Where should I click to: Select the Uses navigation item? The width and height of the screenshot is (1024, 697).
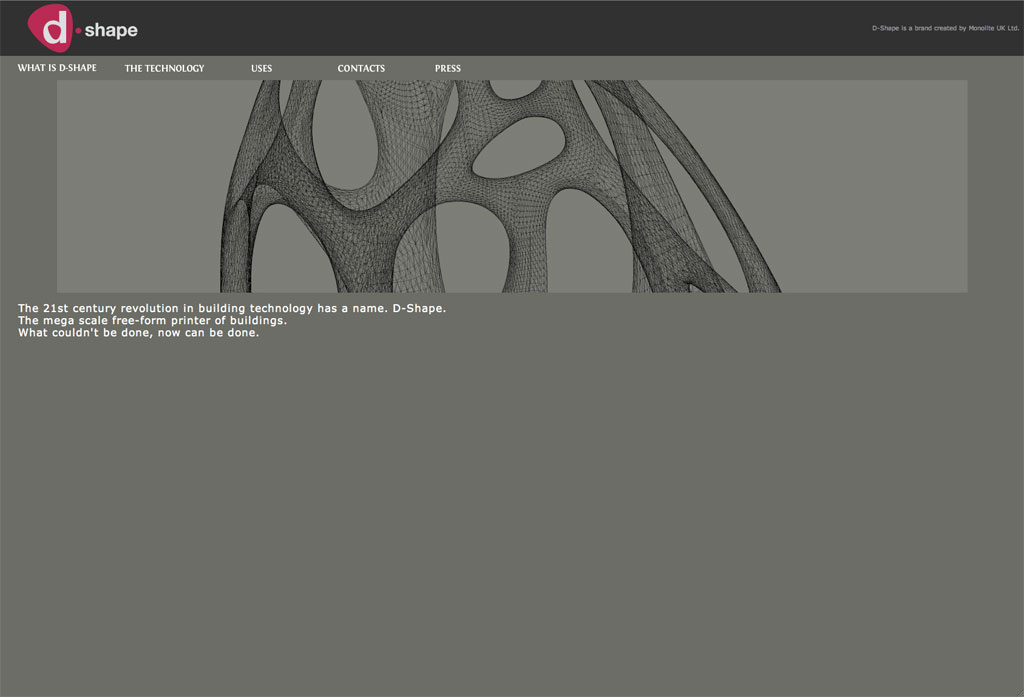(x=261, y=68)
